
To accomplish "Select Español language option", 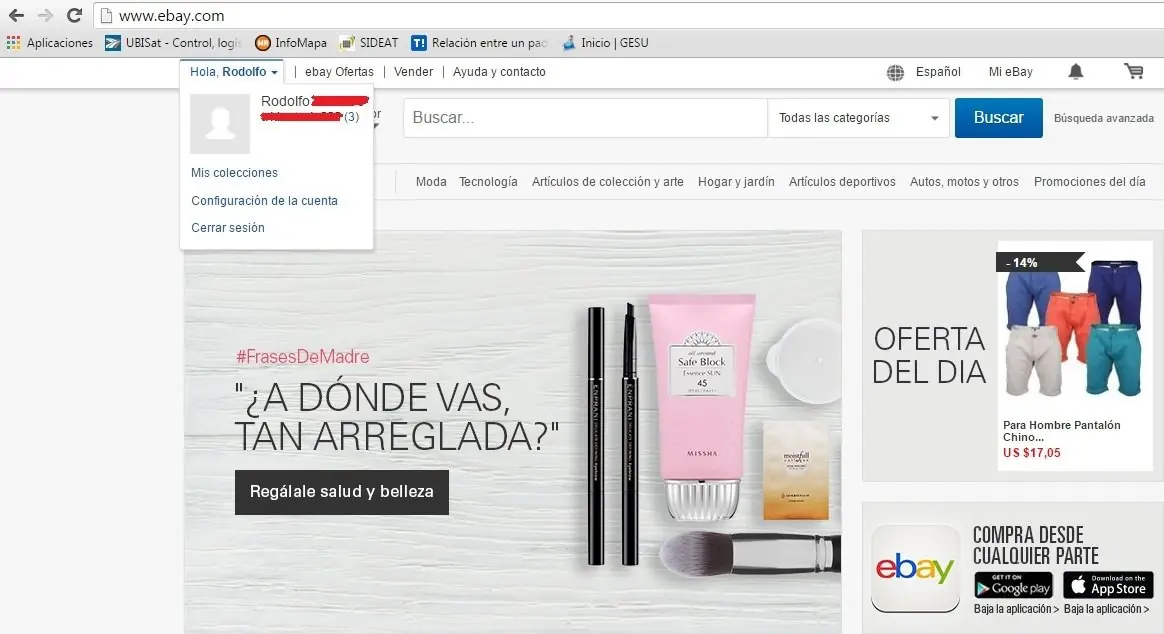I will coord(938,72).
